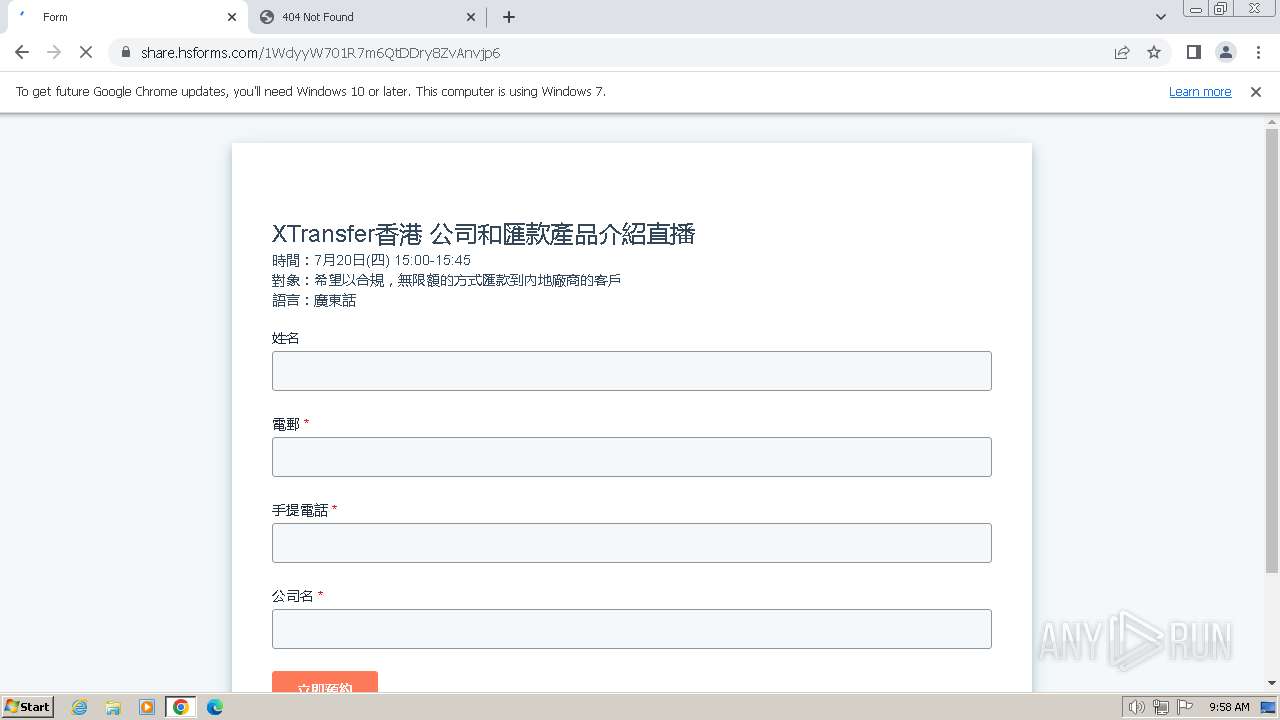Click the show desktop tray icon

point(1269,707)
